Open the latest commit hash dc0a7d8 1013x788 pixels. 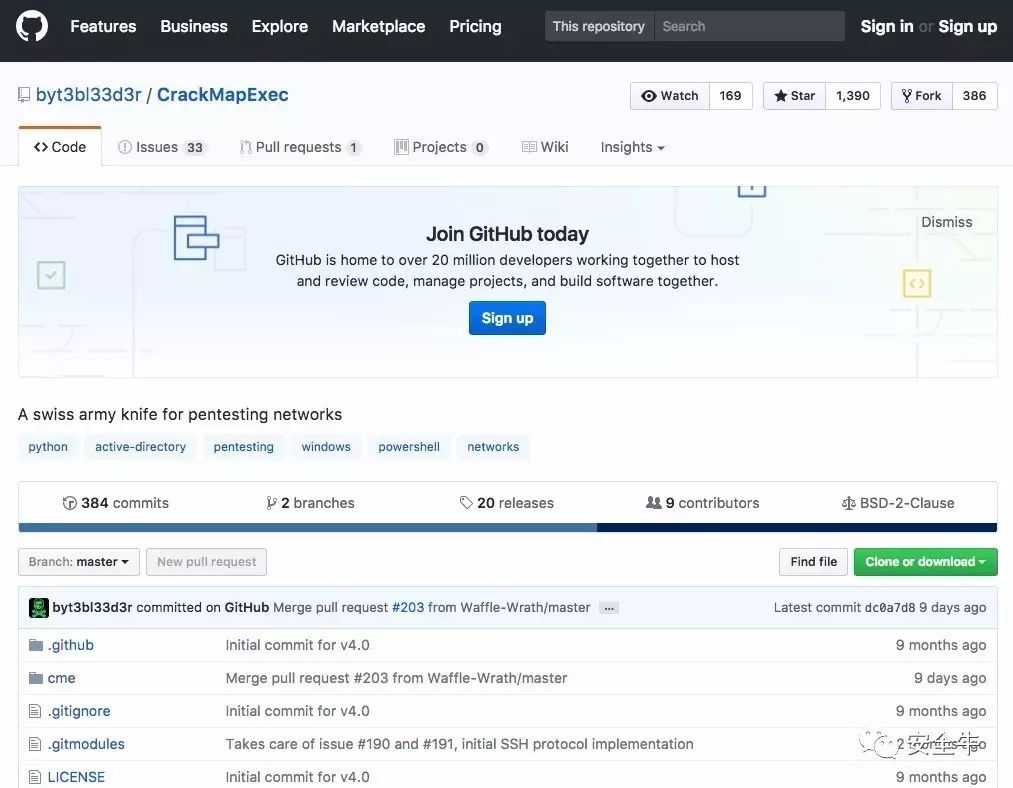point(890,608)
